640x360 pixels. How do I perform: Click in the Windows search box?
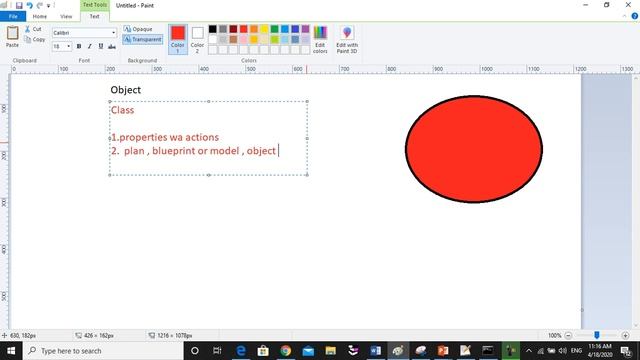pos(103,351)
